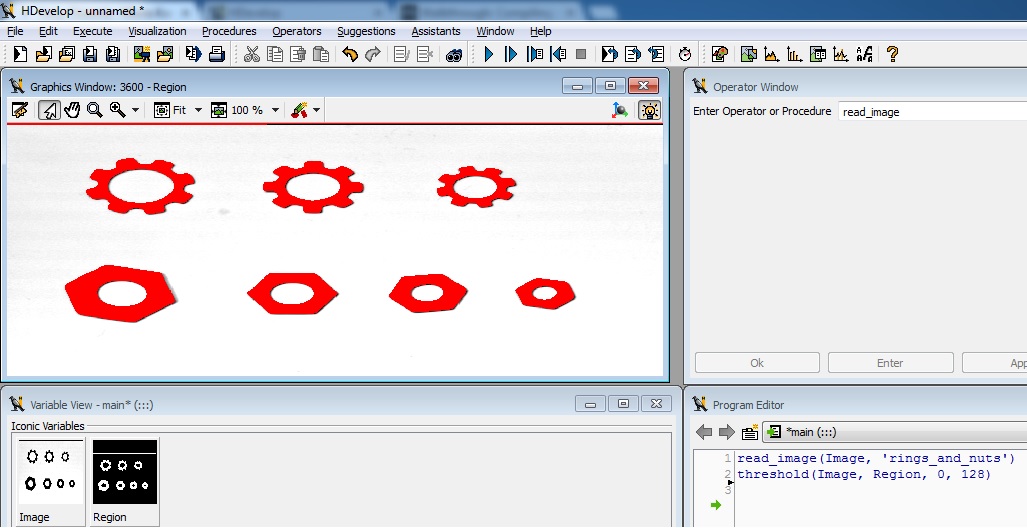1027x528 pixels.
Task: Save the program with the floppy icon
Action: click(x=90, y=54)
